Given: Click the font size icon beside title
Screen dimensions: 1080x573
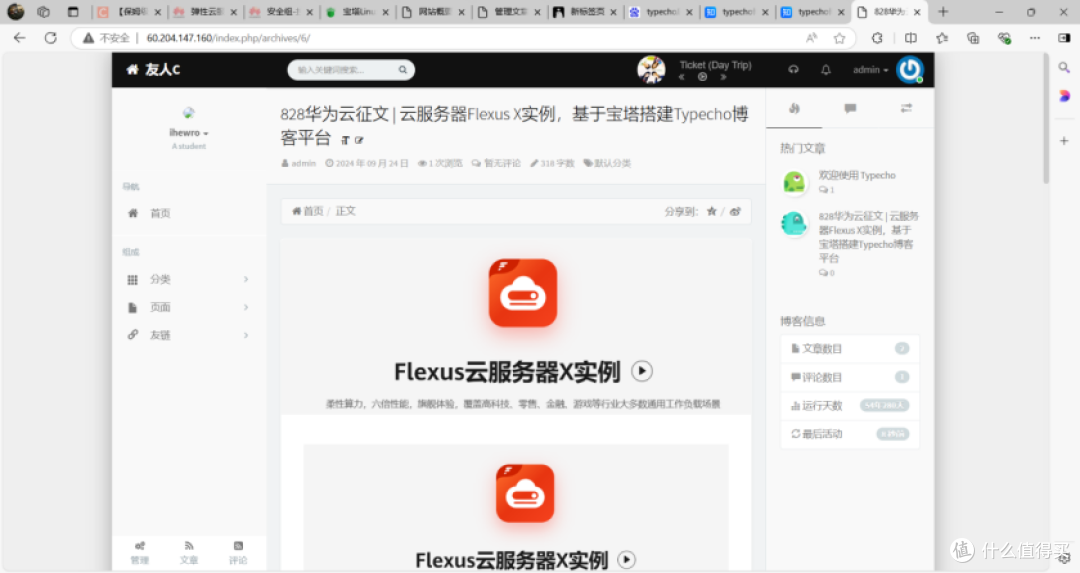Looking at the screenshot, I should point(345,140).
